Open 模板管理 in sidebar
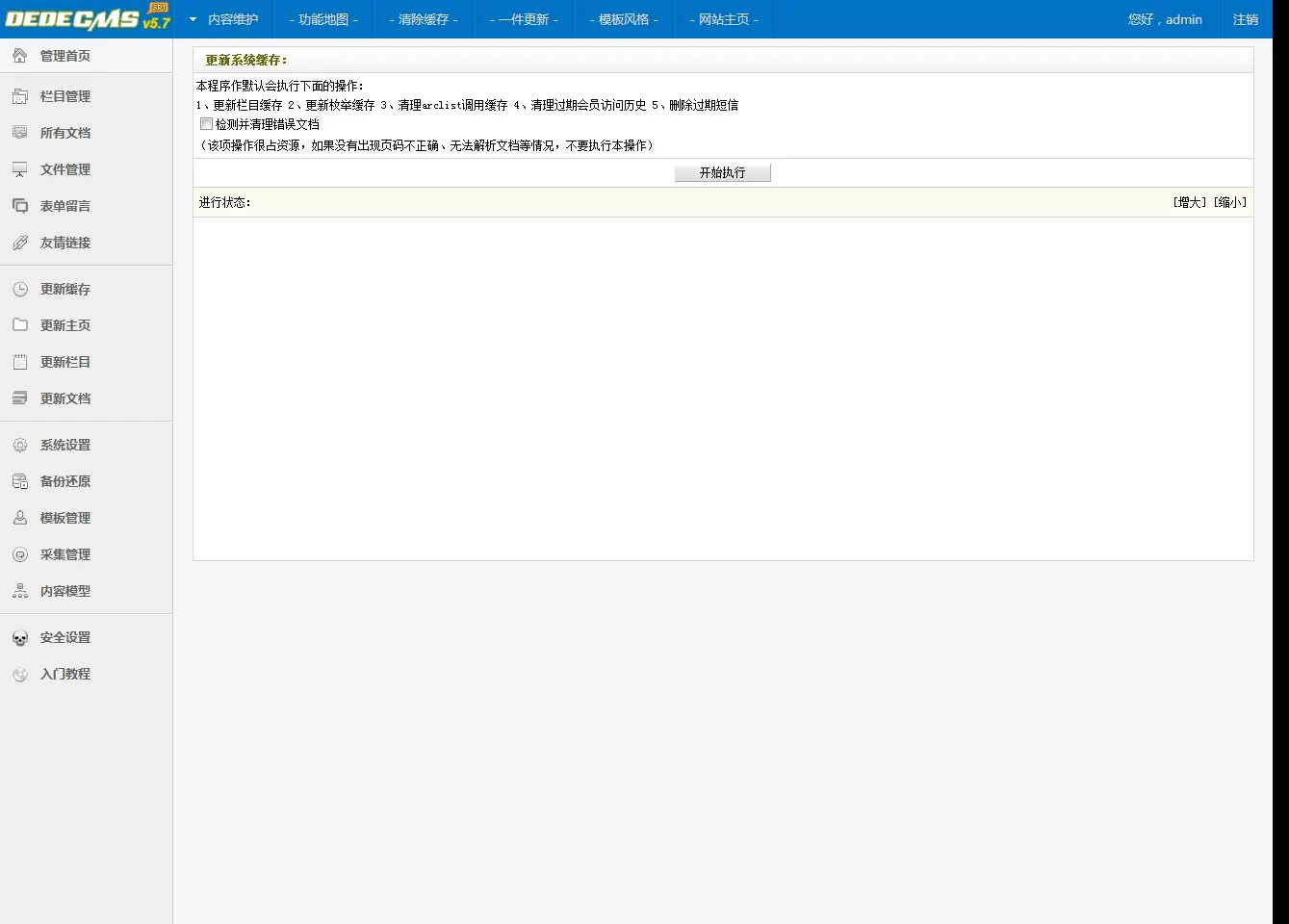 pyautogui.click(x=65, y=518)
